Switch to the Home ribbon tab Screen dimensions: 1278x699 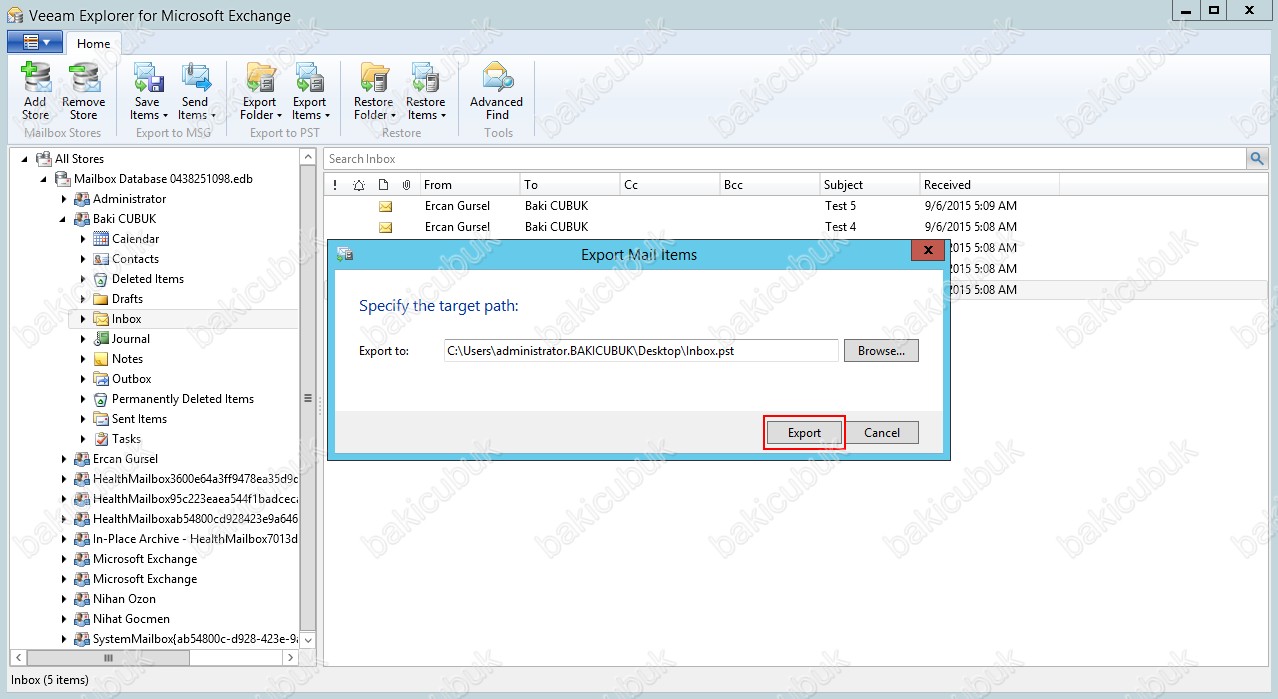coord(94,43)
